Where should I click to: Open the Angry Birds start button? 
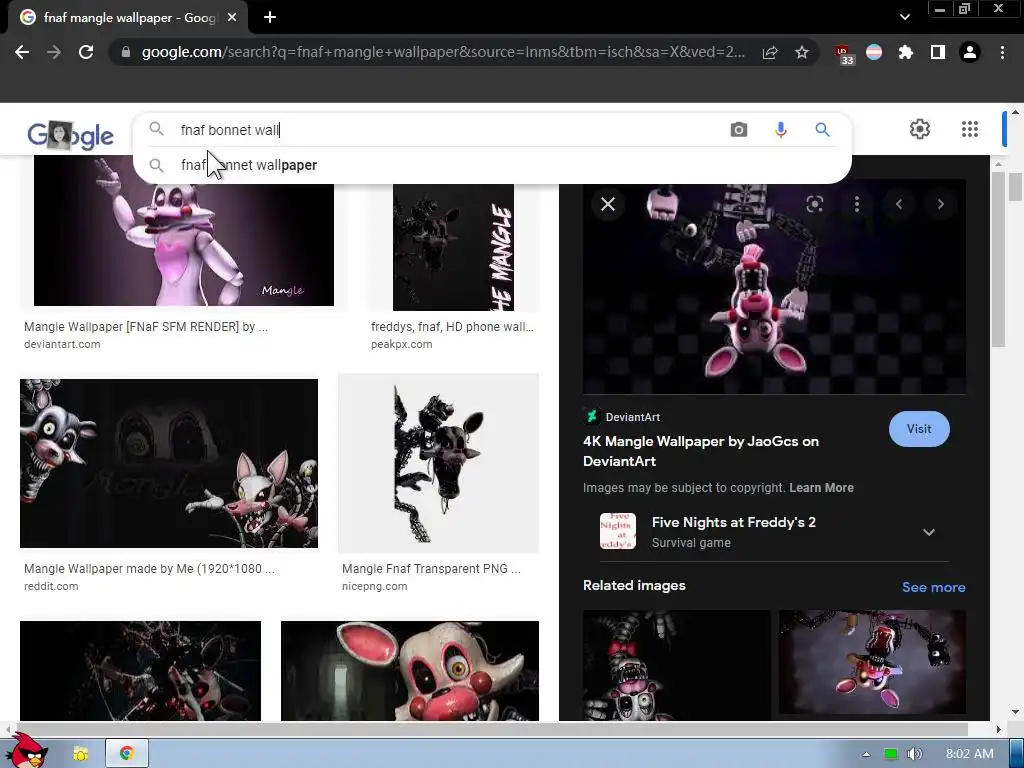(x=28, y=752)
